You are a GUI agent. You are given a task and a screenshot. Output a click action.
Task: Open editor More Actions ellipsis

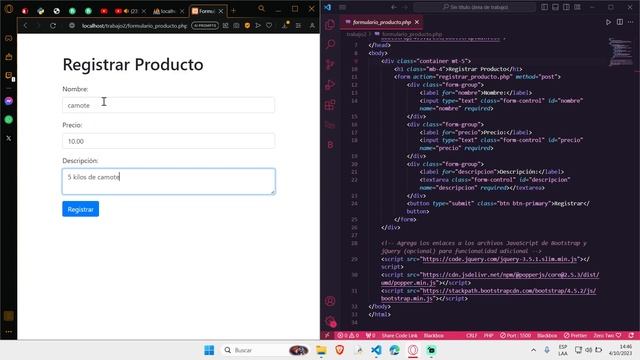631,22
